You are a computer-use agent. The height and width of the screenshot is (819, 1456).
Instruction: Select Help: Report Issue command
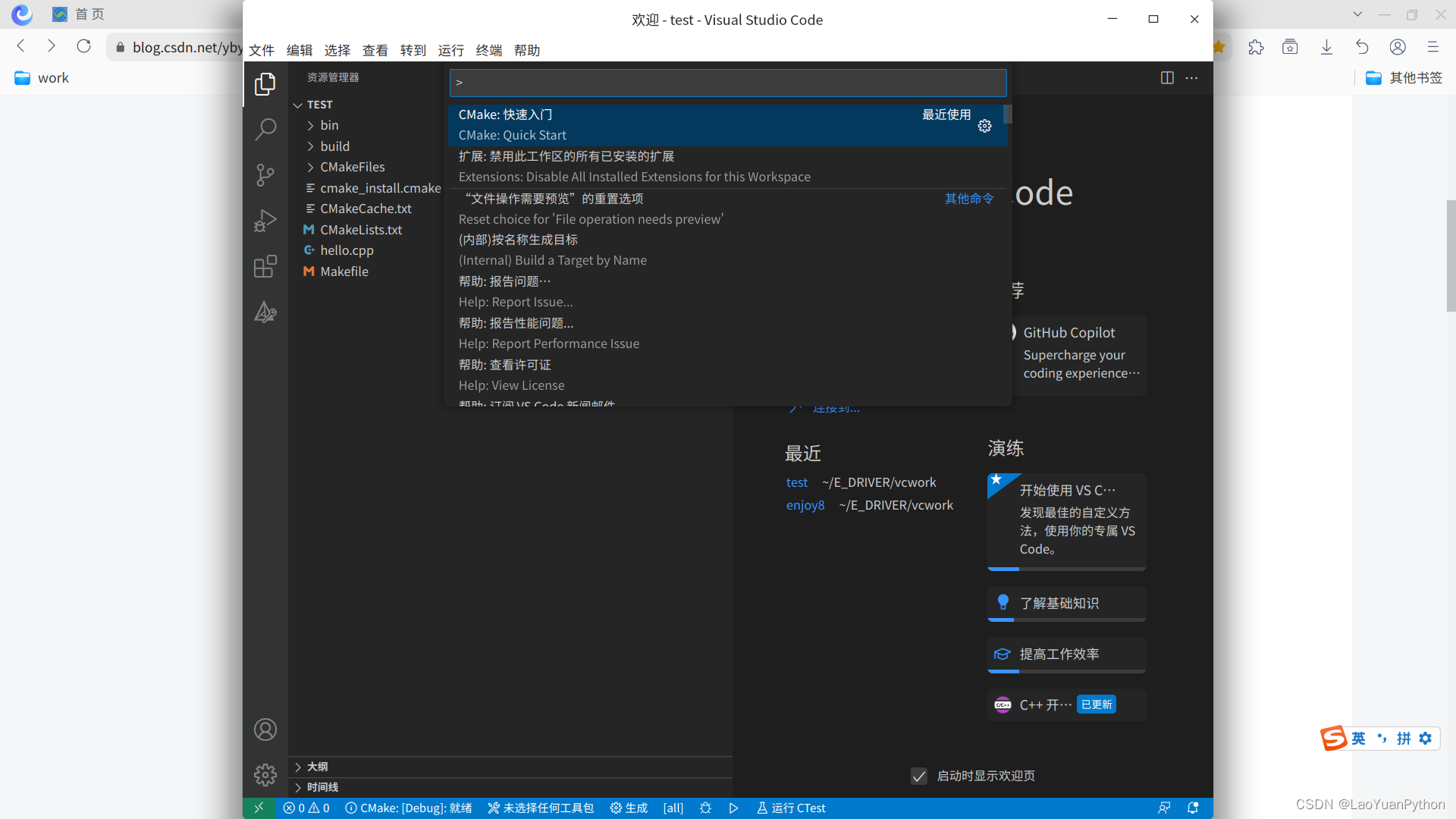(727, 292)
